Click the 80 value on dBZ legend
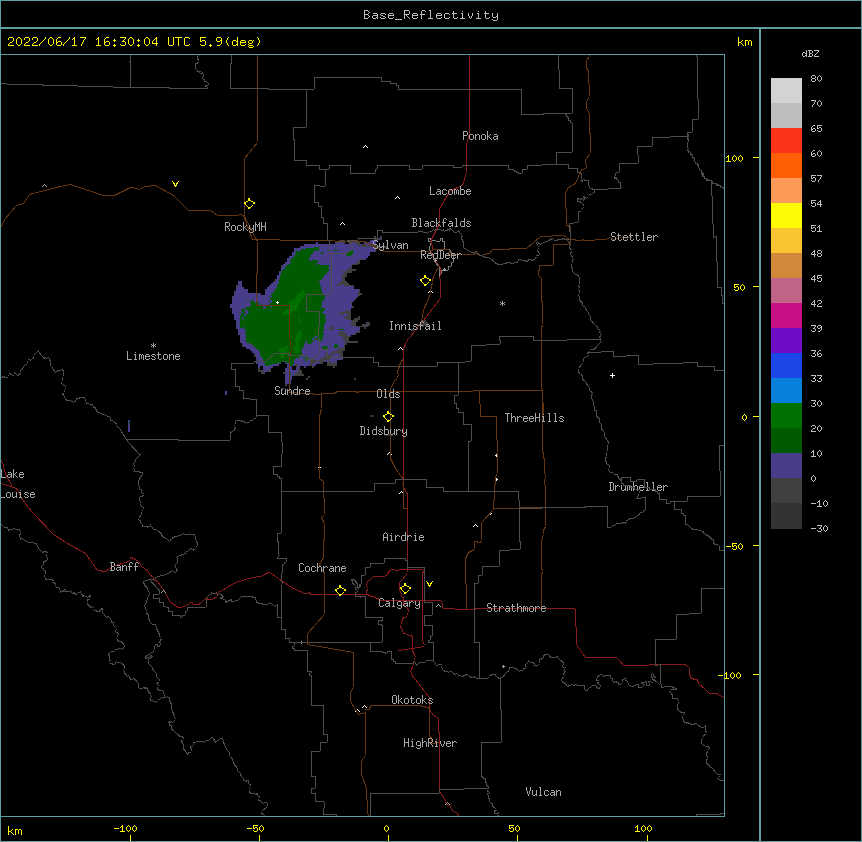This screenshot has height=842, width=862. pos(816,79)
